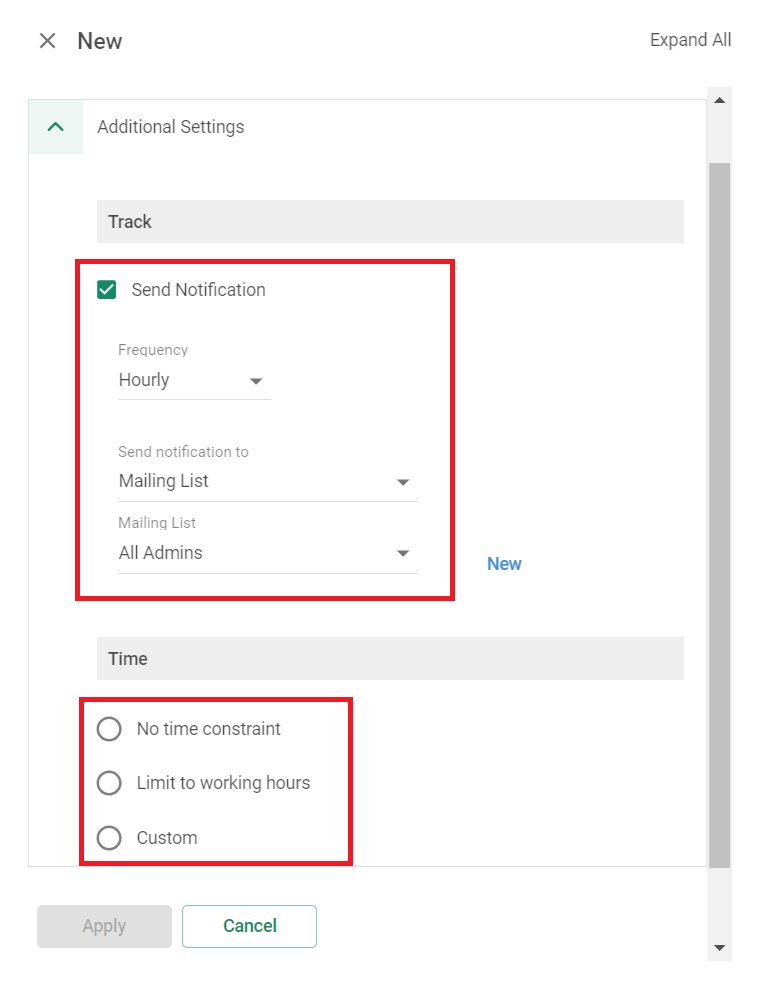Click the vertical scrollbar thumb
This screenshot has width=764, height=981.
pos(720,516)
